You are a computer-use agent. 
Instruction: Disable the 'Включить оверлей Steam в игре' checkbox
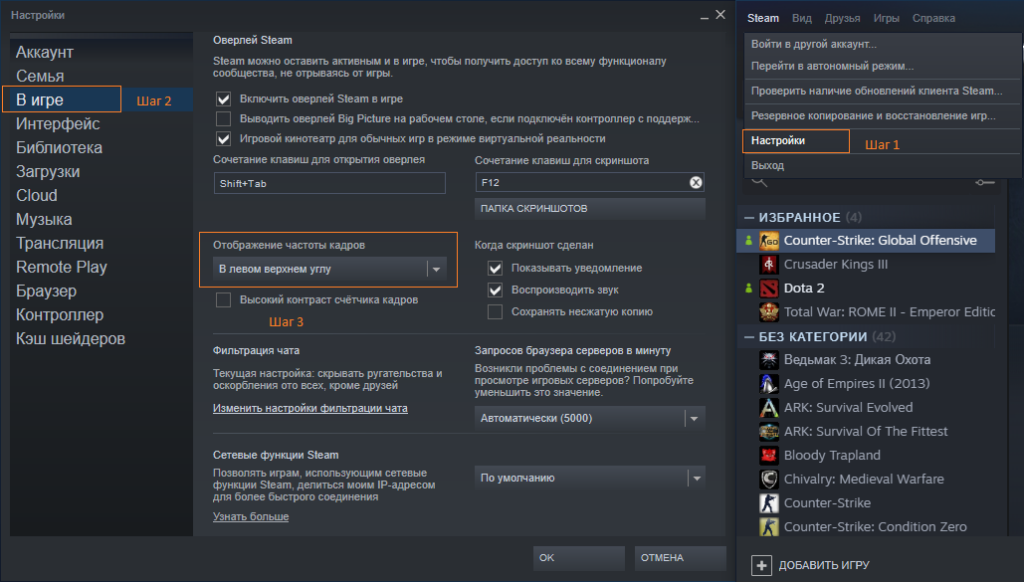(x=224, y=99)
